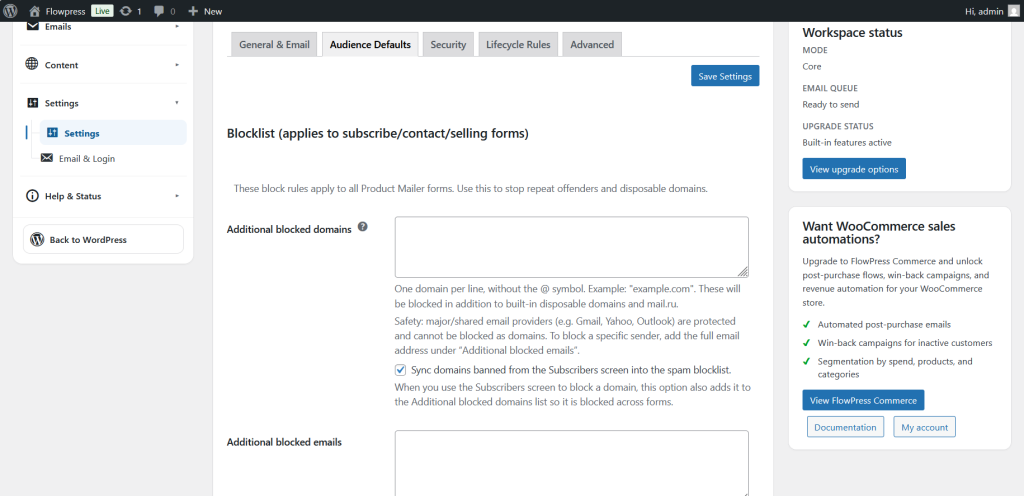1024x496 pixels.
Task: Switch to the Advanced tab
Action: pos(592,44)
